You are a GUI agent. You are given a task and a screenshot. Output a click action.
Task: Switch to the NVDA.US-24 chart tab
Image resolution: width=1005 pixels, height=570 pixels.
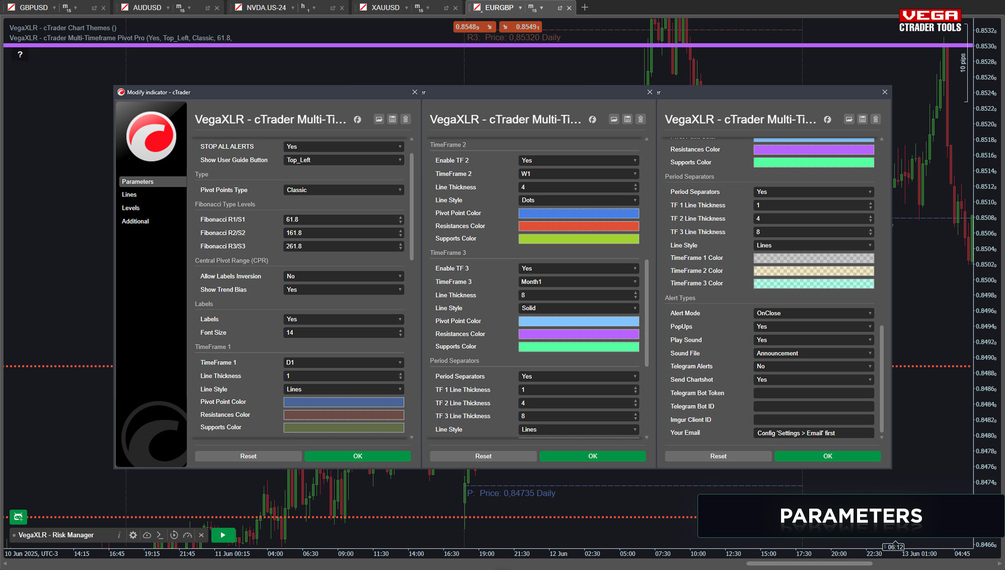(266, 8)
